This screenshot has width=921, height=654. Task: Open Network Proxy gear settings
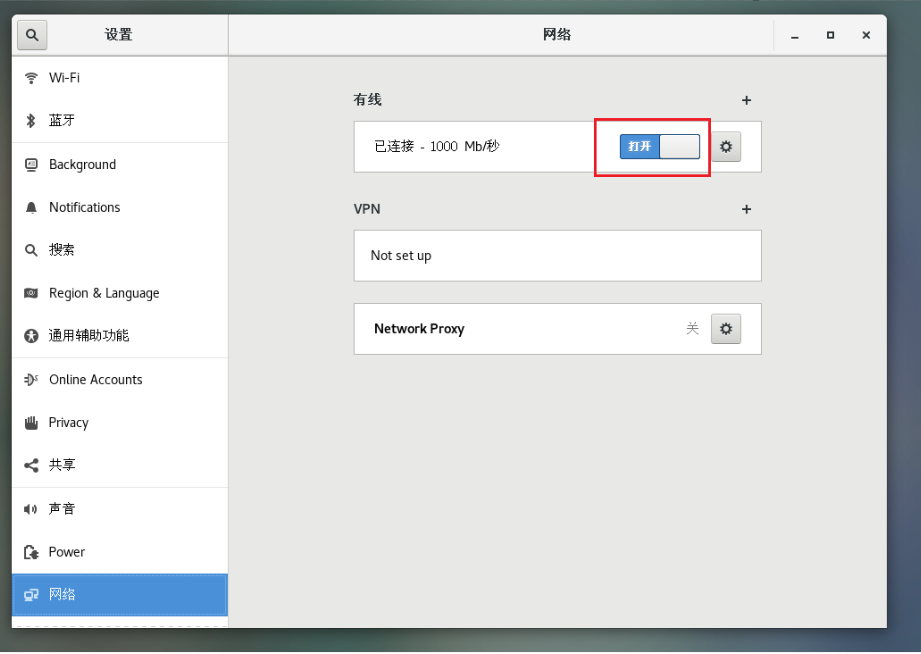[x=726, y=328]
